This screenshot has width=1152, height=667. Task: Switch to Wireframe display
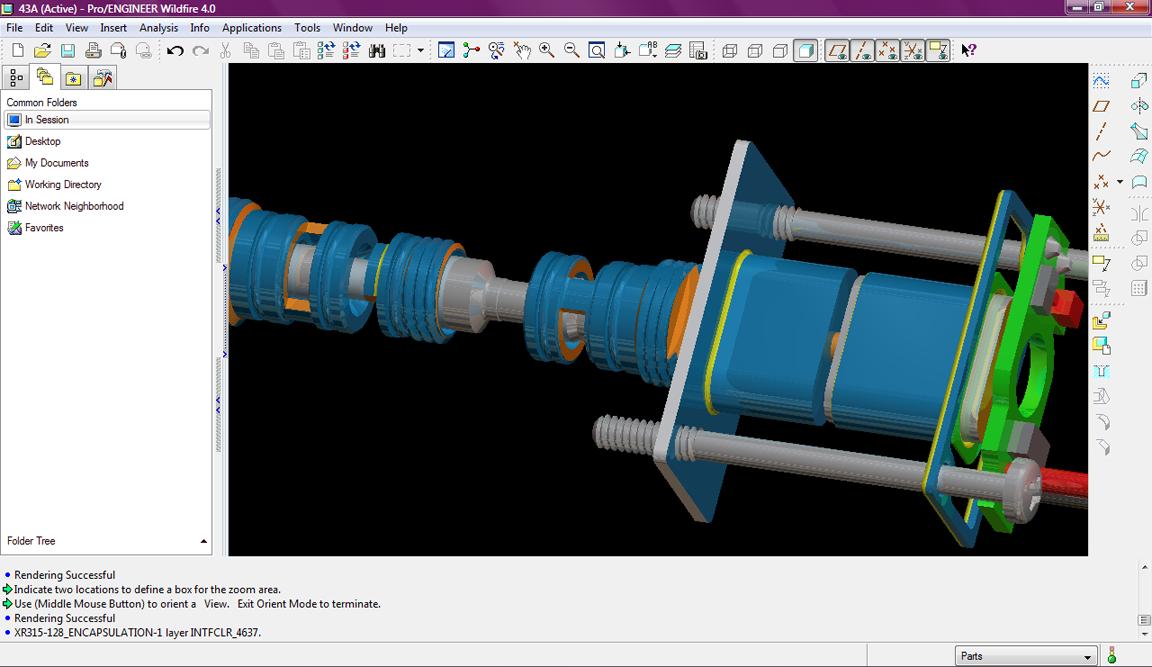click(x=730, y=51)
